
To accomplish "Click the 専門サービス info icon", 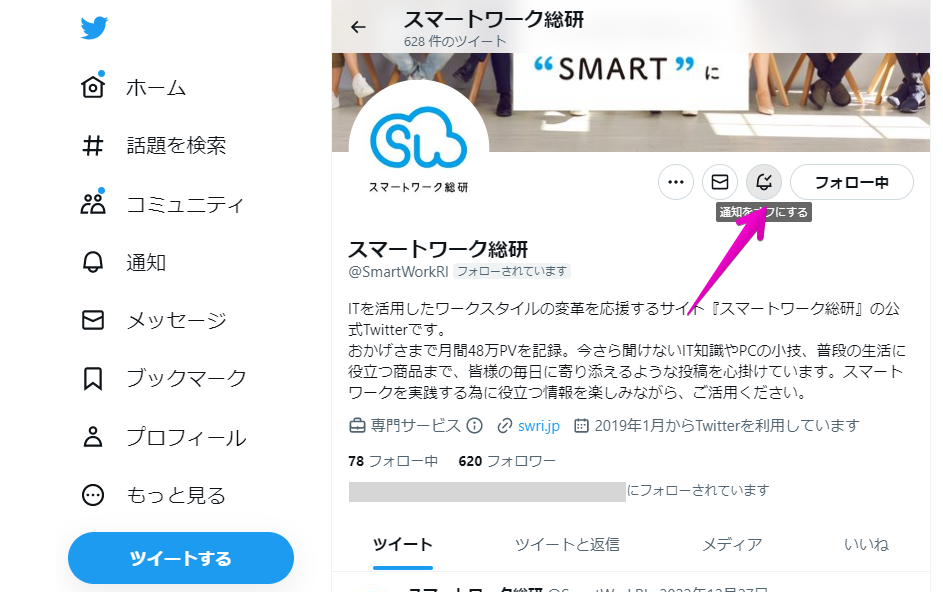I will point(475,426).
